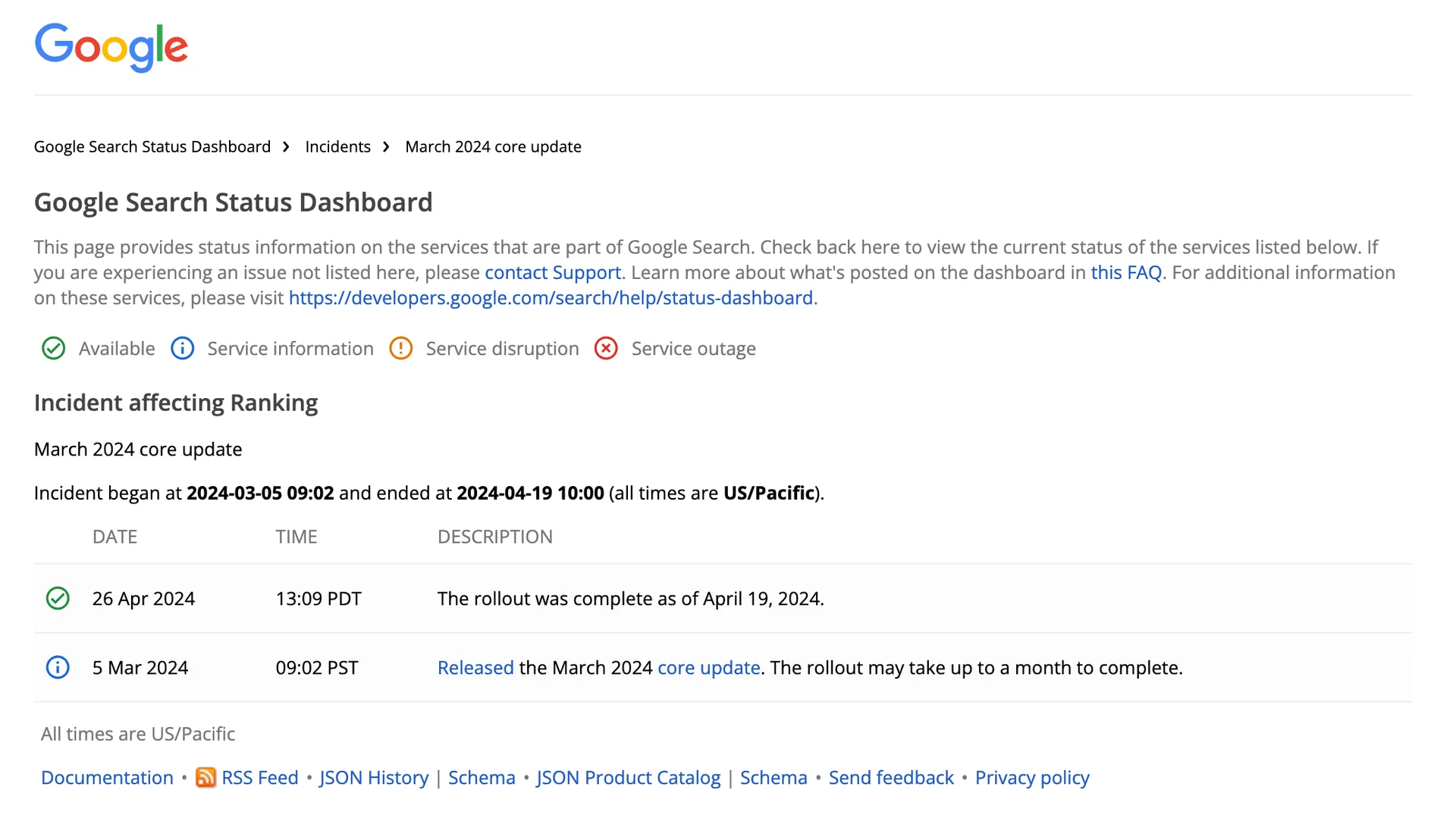Click the Service disruption warning icon
Screen dimensions: 1456x837
coord(400,349)
